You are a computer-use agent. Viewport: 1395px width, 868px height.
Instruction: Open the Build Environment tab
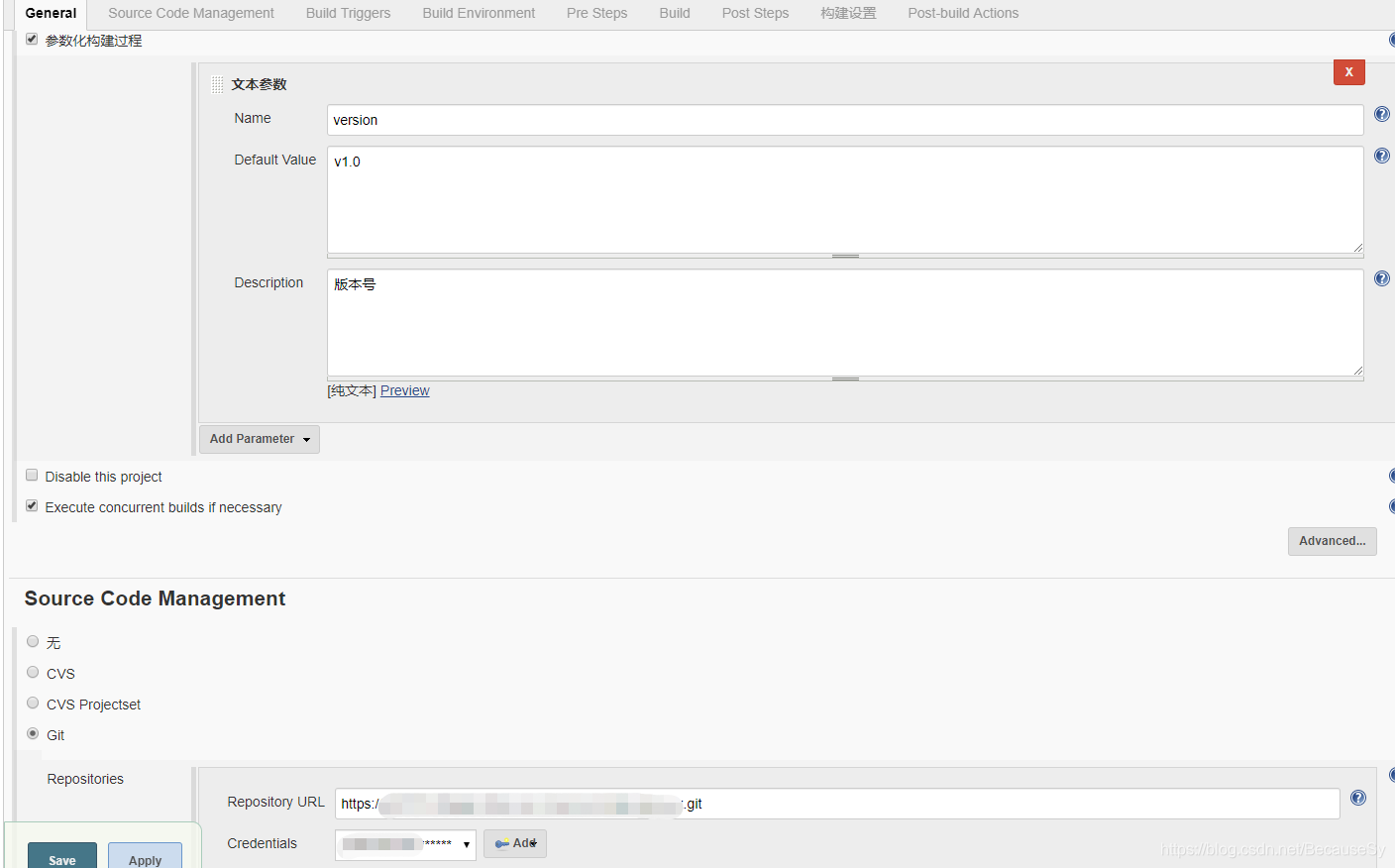pos(479,14)
